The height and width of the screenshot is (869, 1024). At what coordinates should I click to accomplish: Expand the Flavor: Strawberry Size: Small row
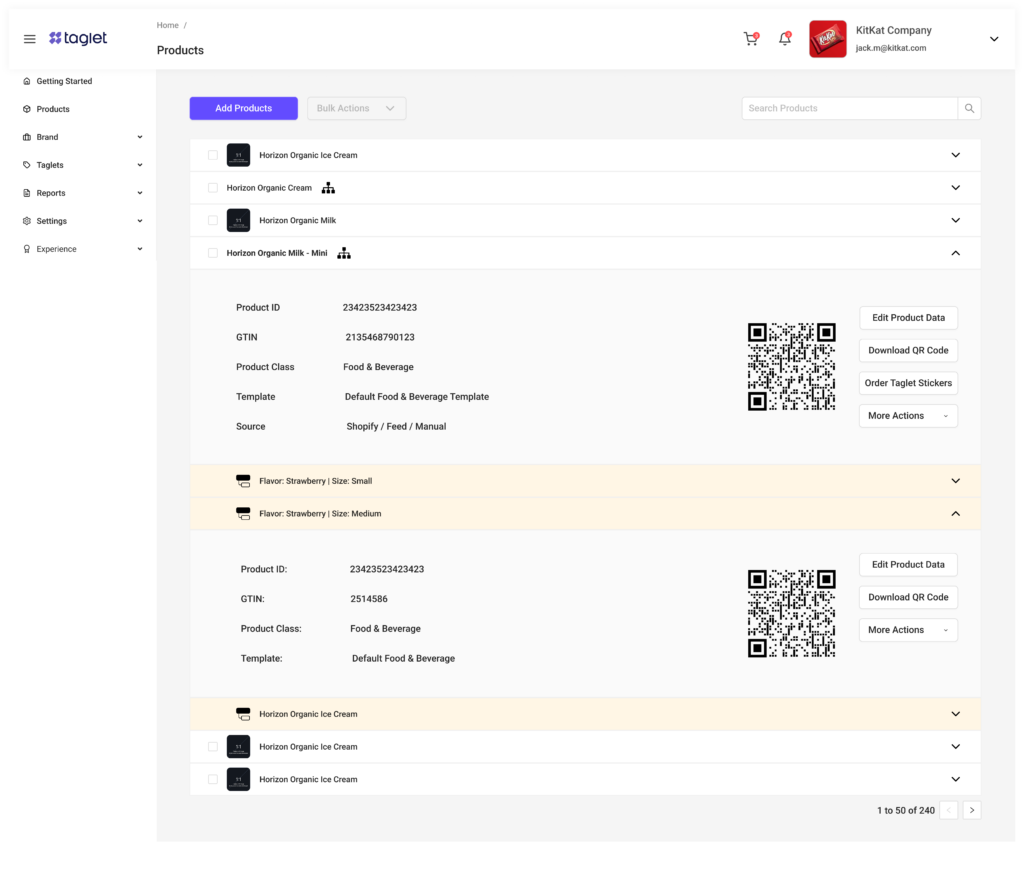click(955, 481)
